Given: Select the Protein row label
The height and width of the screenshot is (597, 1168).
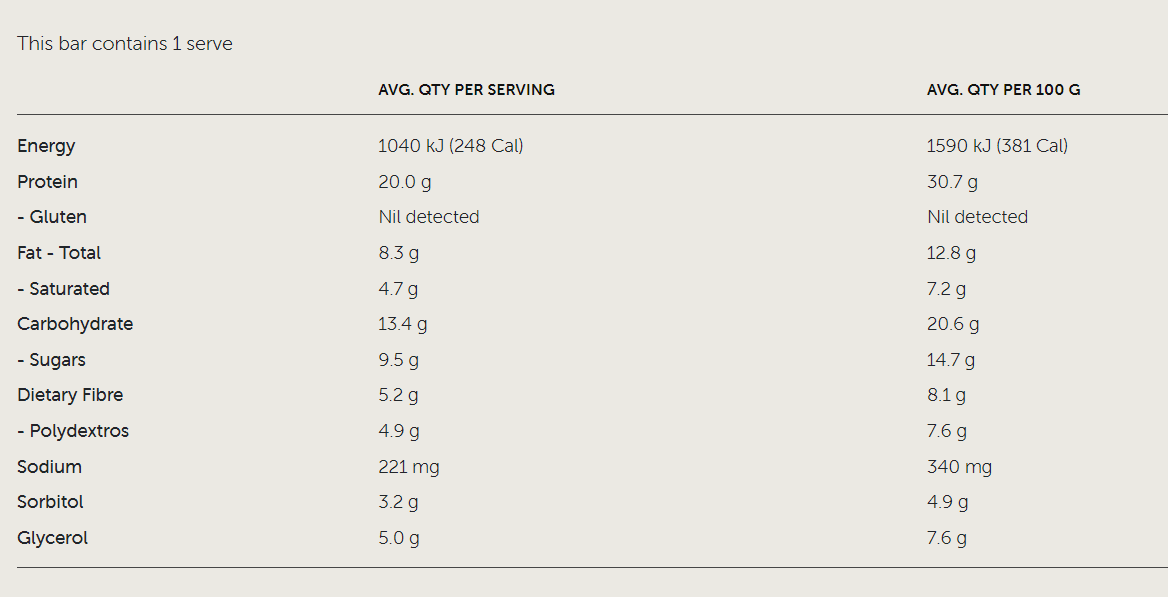Looking at the screenshot, I should click(x=47, y=182).
